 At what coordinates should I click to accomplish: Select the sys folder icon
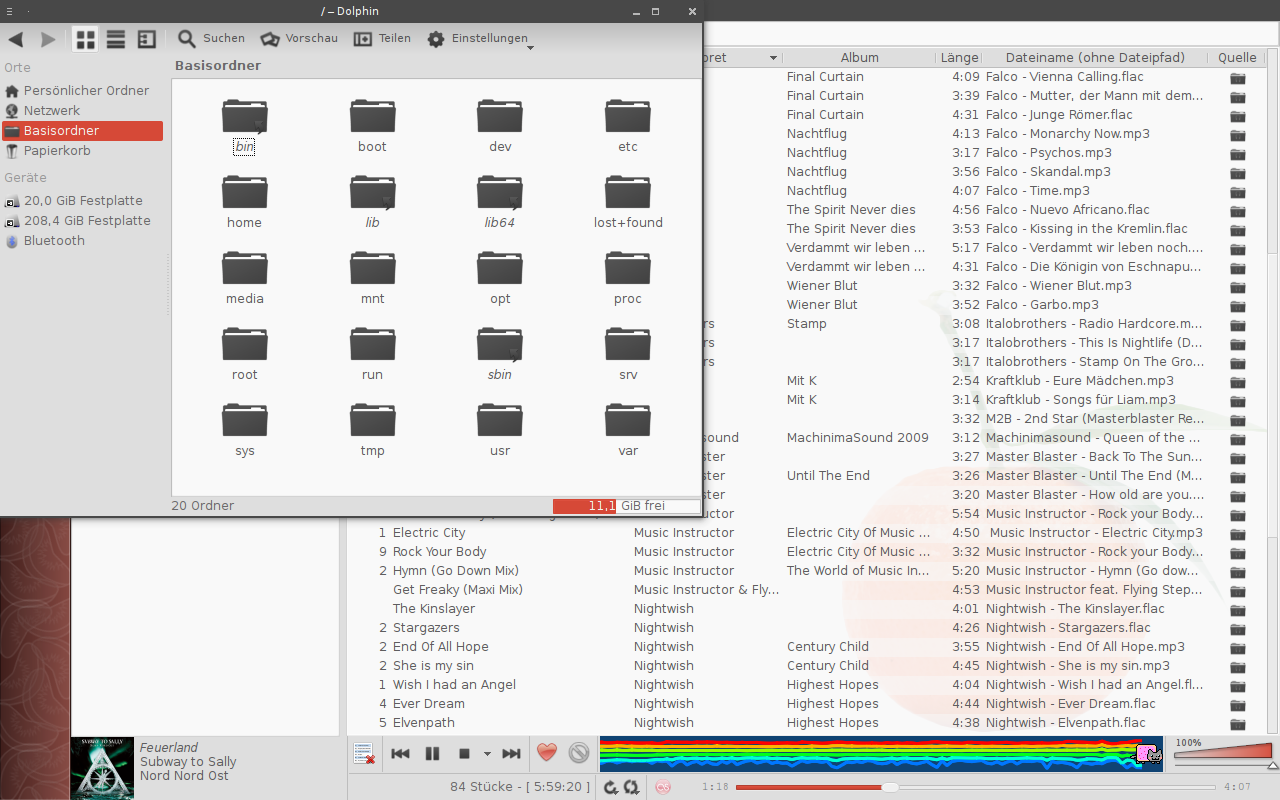tap(245, 420)
